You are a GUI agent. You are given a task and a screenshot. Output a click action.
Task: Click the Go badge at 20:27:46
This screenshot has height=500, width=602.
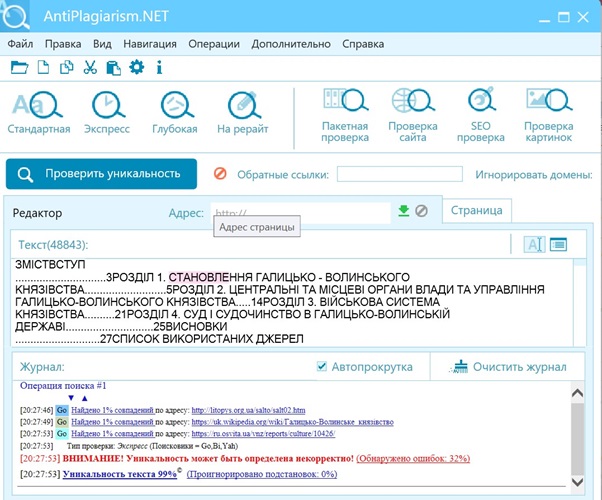click(62, 410)
